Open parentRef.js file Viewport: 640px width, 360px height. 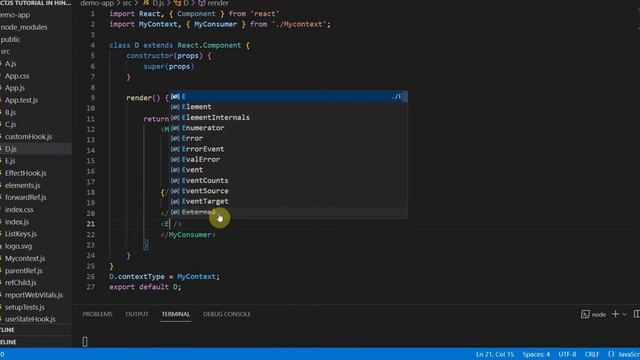[24, 271]
